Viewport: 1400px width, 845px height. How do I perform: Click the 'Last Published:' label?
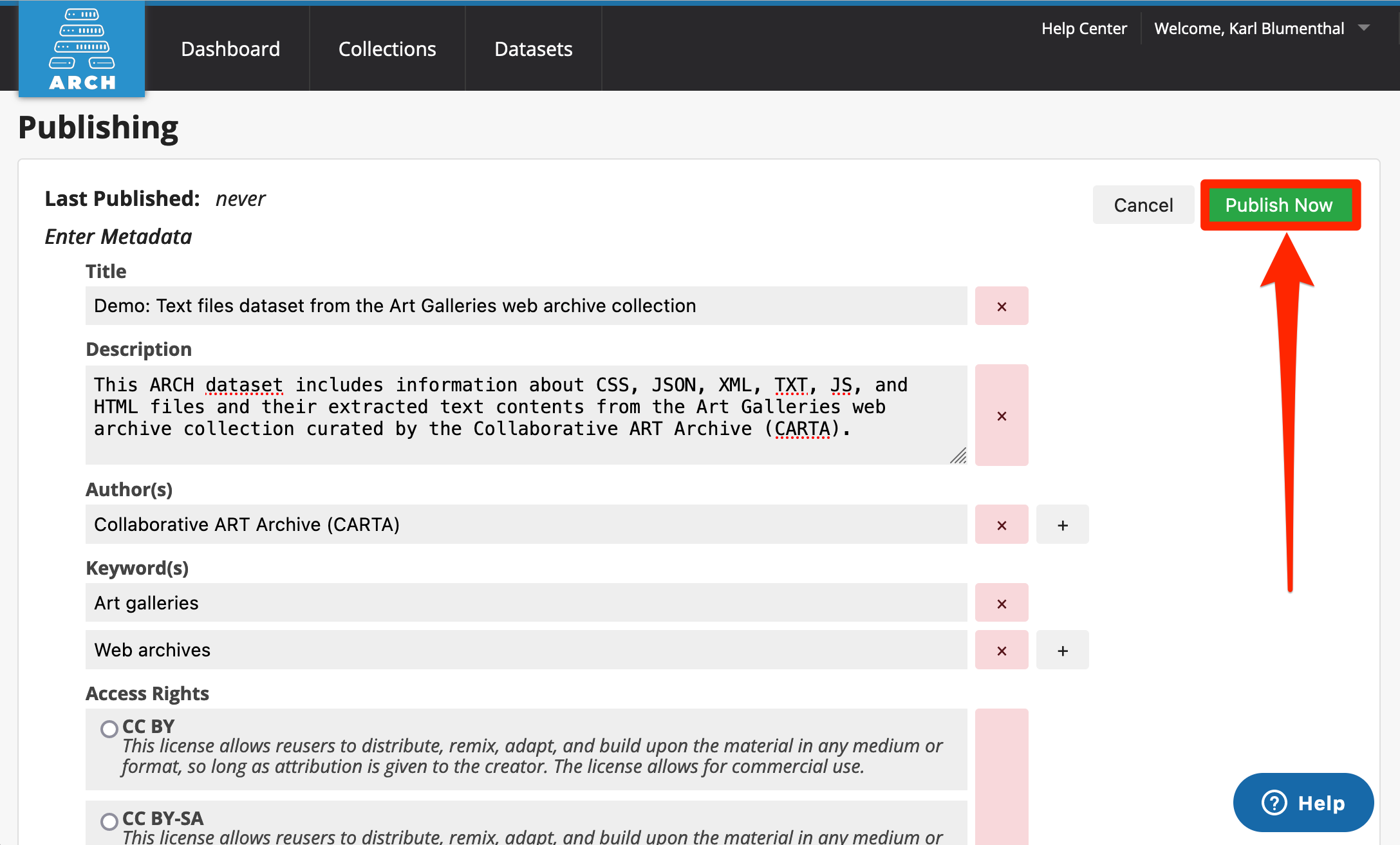tap(122, 199)
